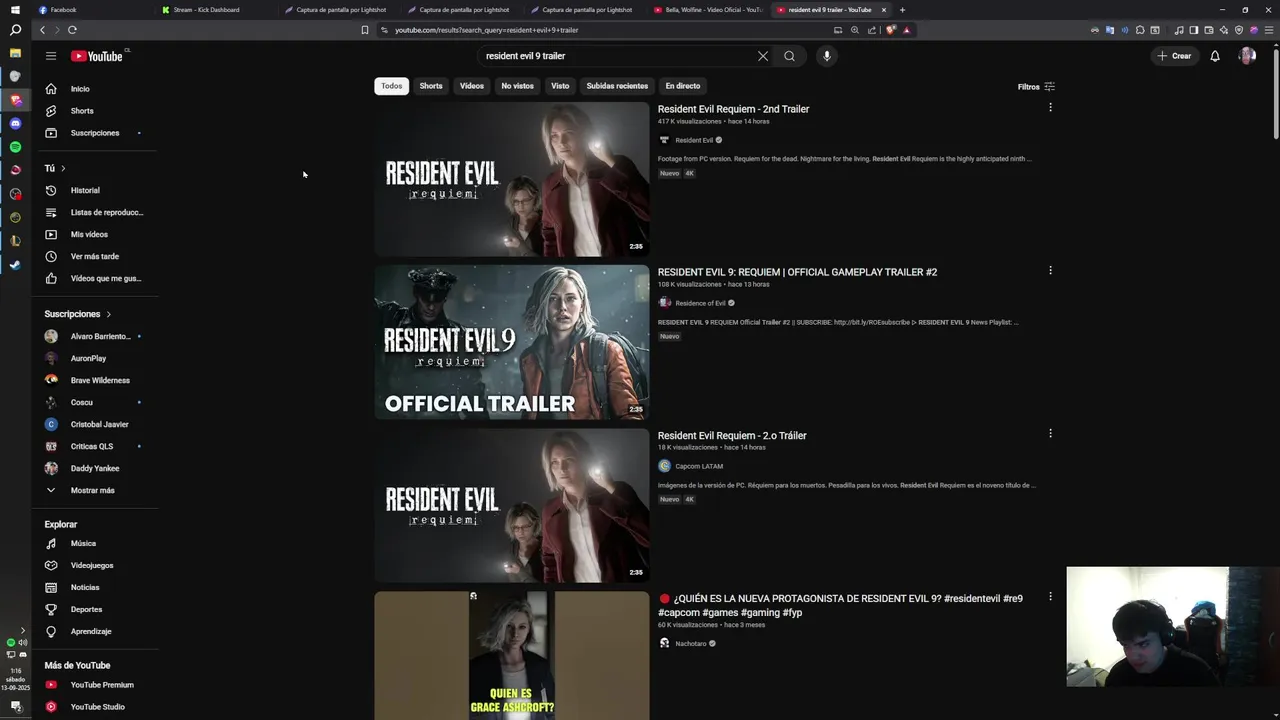
Task: Open YouTube Studio link
Action: click(95, 707)
